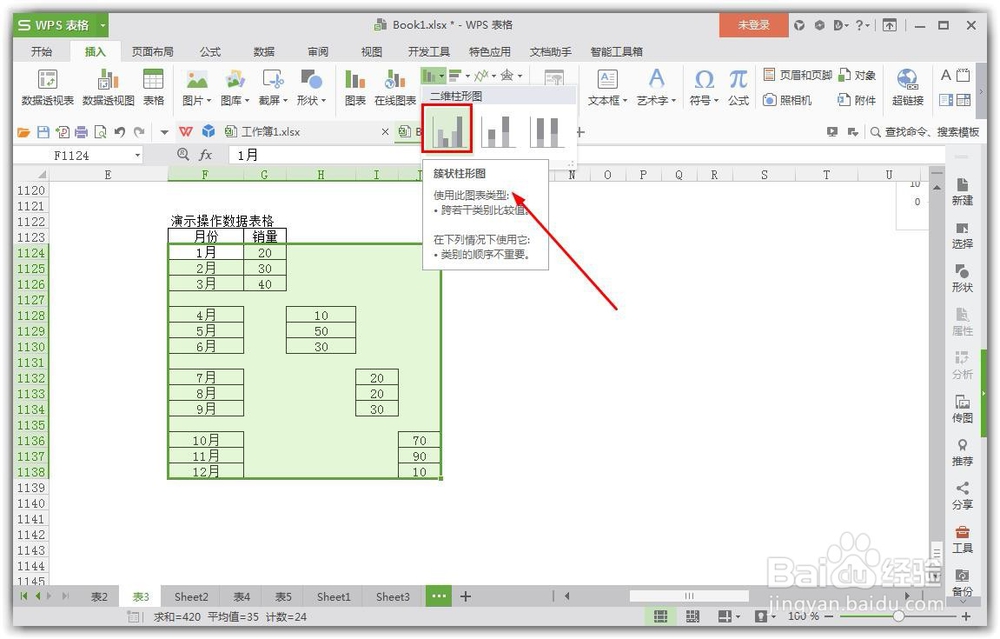Click the 查找命令、搜索模板 search box

click(924, 132)
